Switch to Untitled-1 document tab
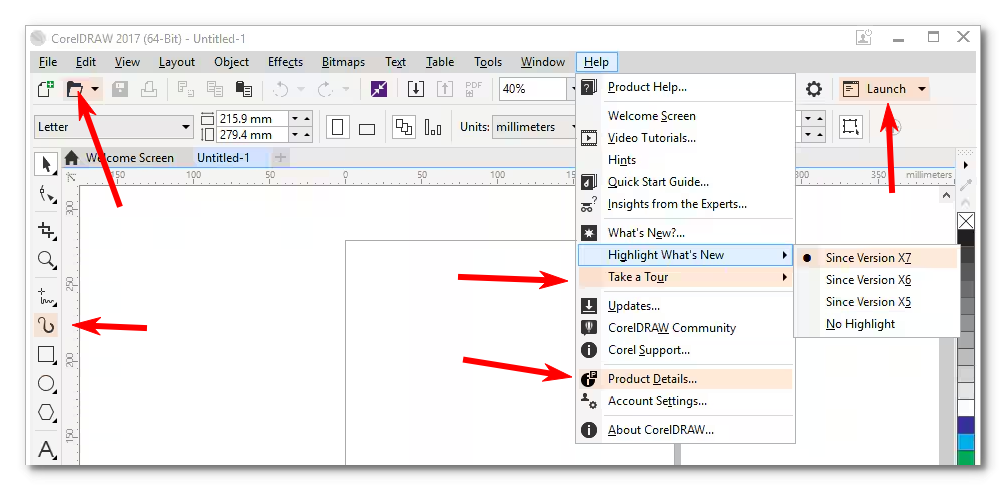 (x=223, y=158)
